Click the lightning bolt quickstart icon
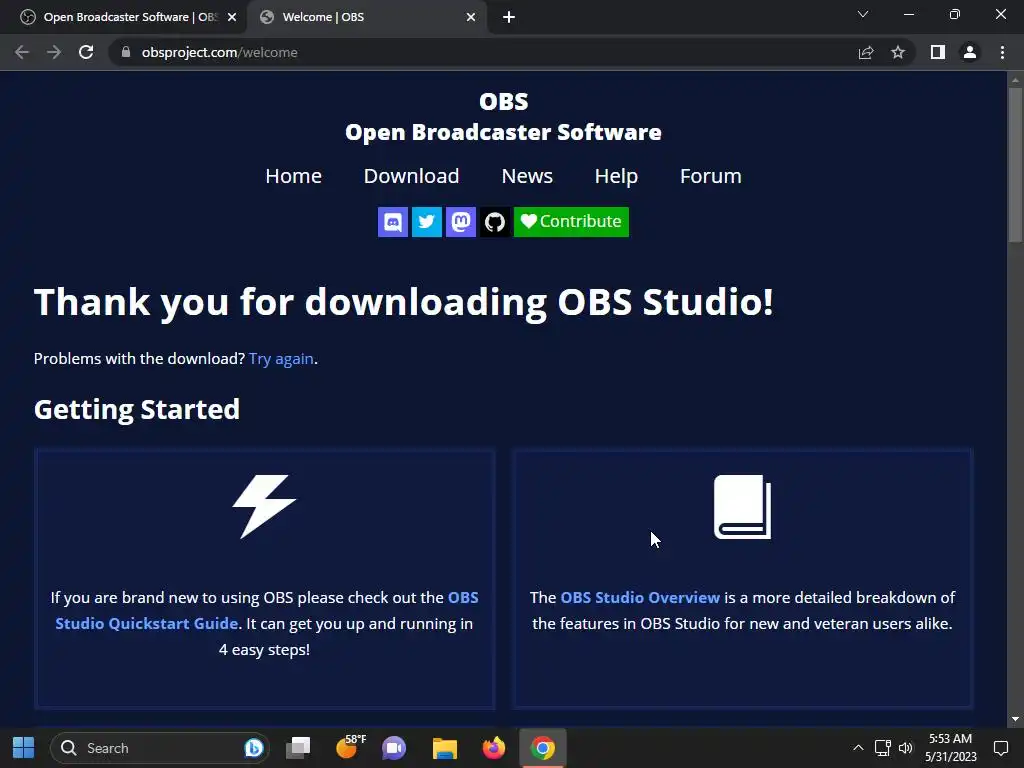This screenshot has width=1024, height=768. (264, 507)
